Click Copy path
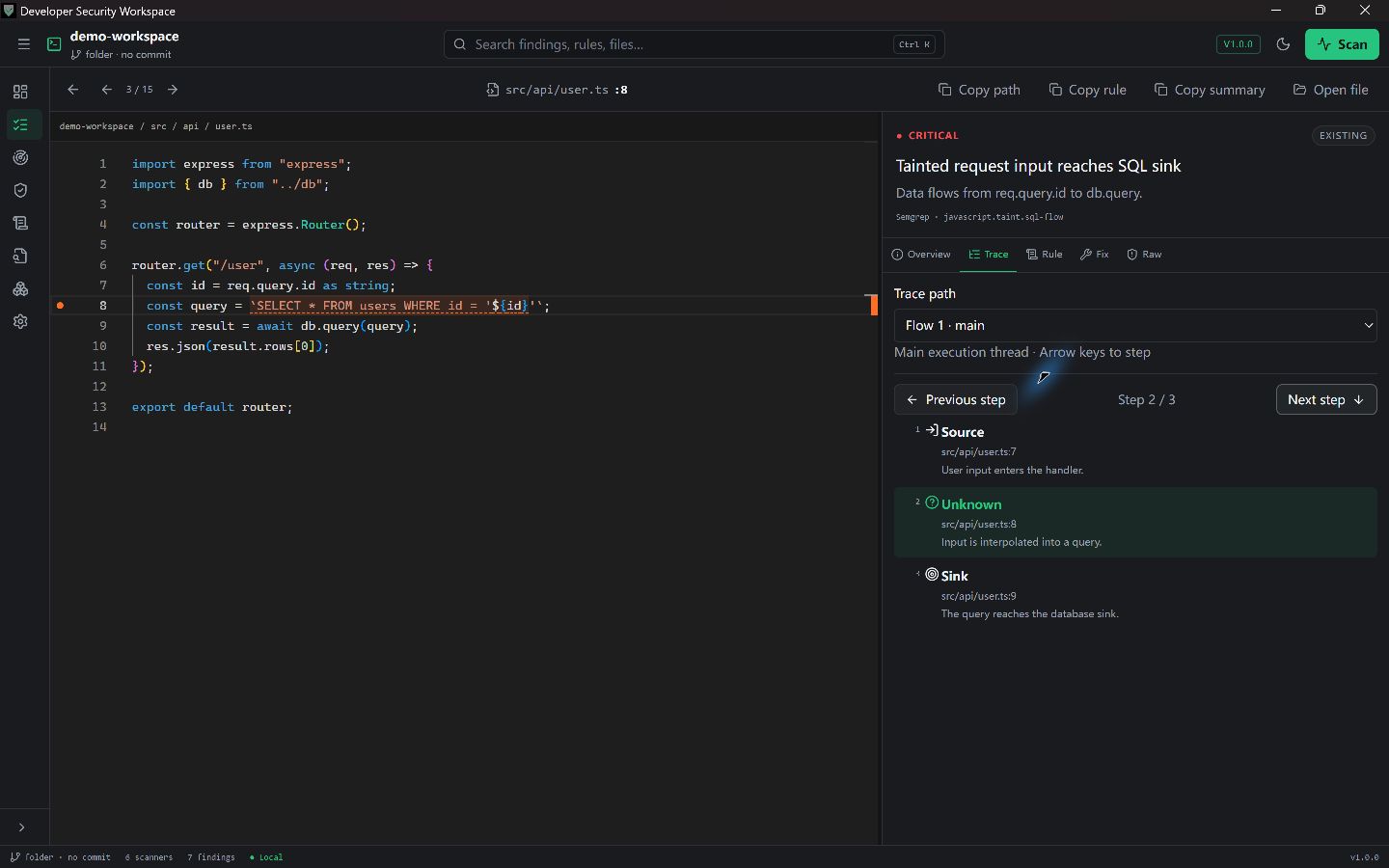This screenshot has width=1389, height=868. click(x=979, y=90)
